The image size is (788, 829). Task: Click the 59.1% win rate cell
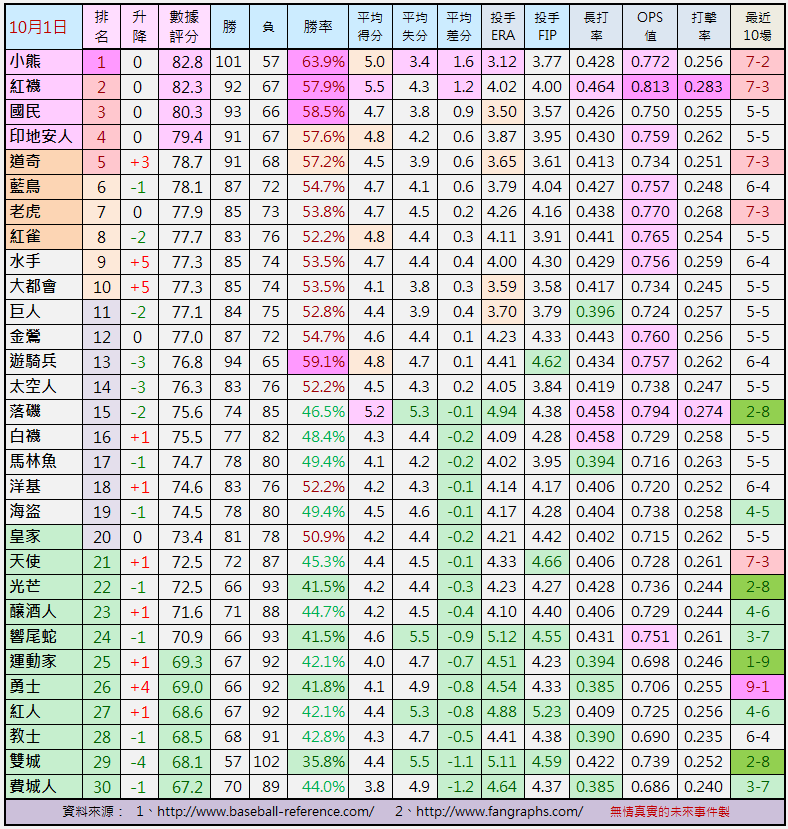tap(318, 362)
